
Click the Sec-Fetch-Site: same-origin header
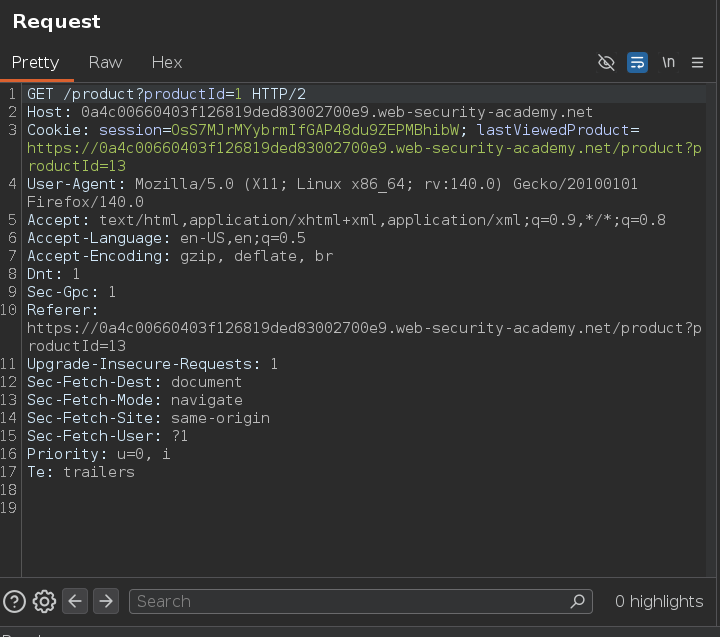(148, 418)
